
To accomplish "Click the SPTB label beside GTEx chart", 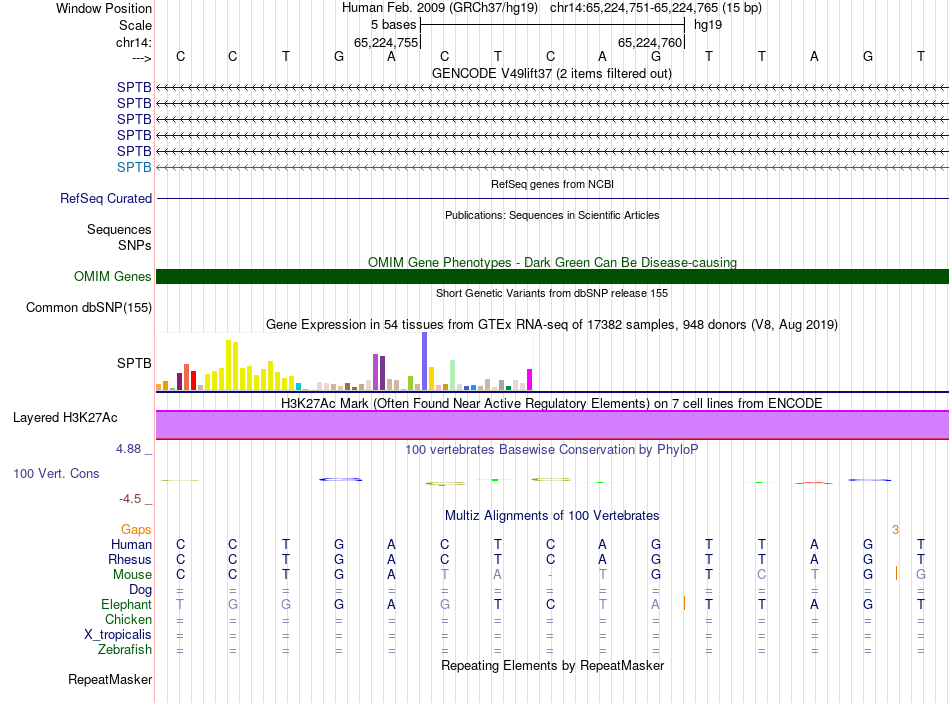I will tap(134, 363).
